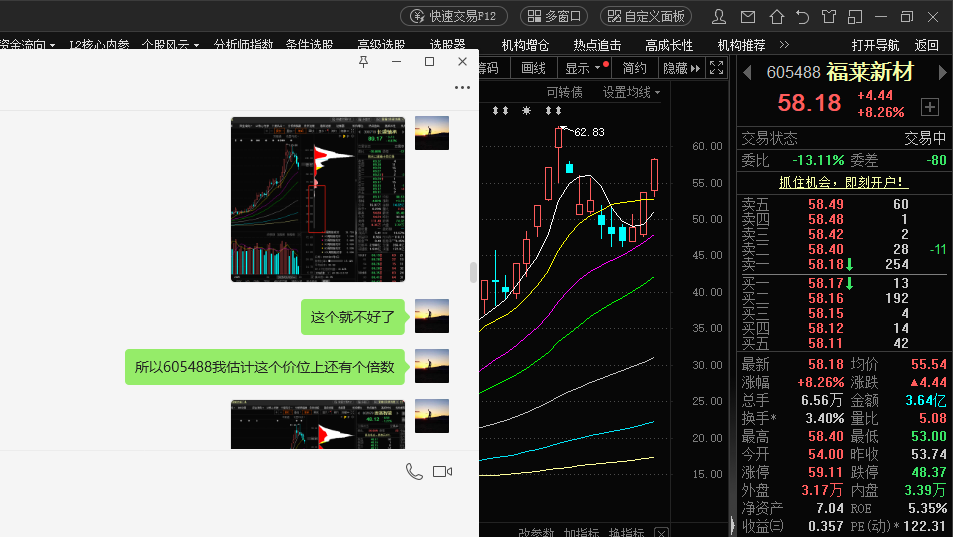The height and width of the screenshot is (537, 953).
Task: Add 福莱新材 to watchlist with plus icon
Action: pyautogui.click(x=929, y=106)
